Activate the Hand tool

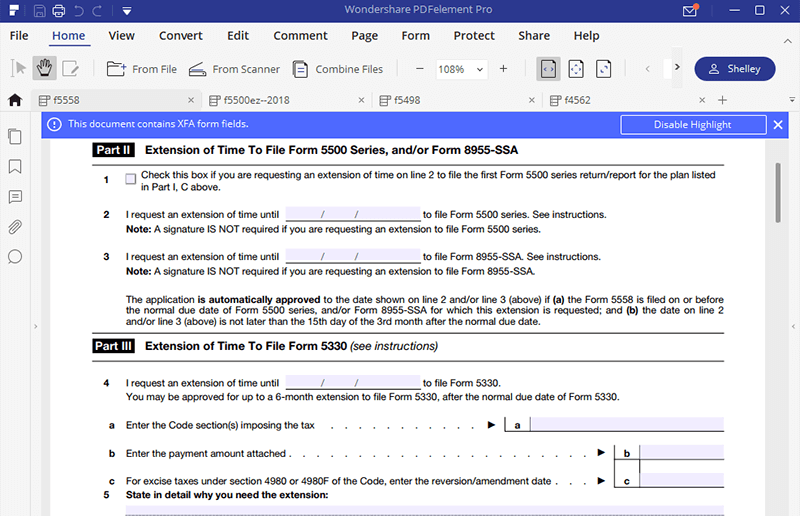[44, 68]
